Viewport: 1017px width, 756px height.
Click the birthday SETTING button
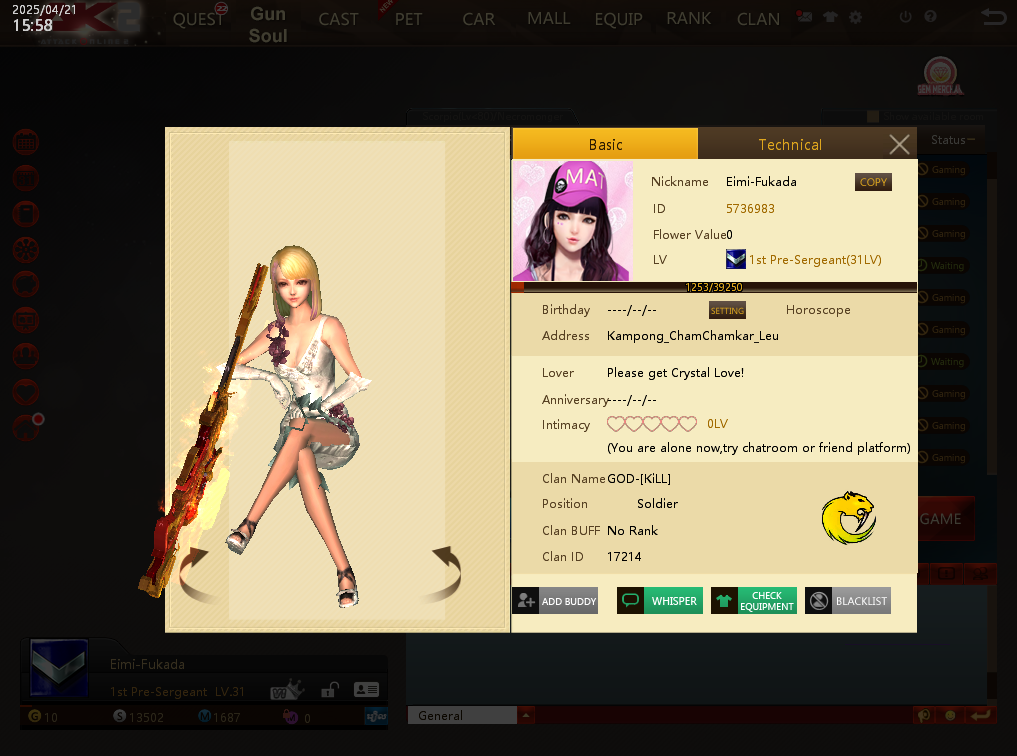pyautogui.click(x=727, y=311)
